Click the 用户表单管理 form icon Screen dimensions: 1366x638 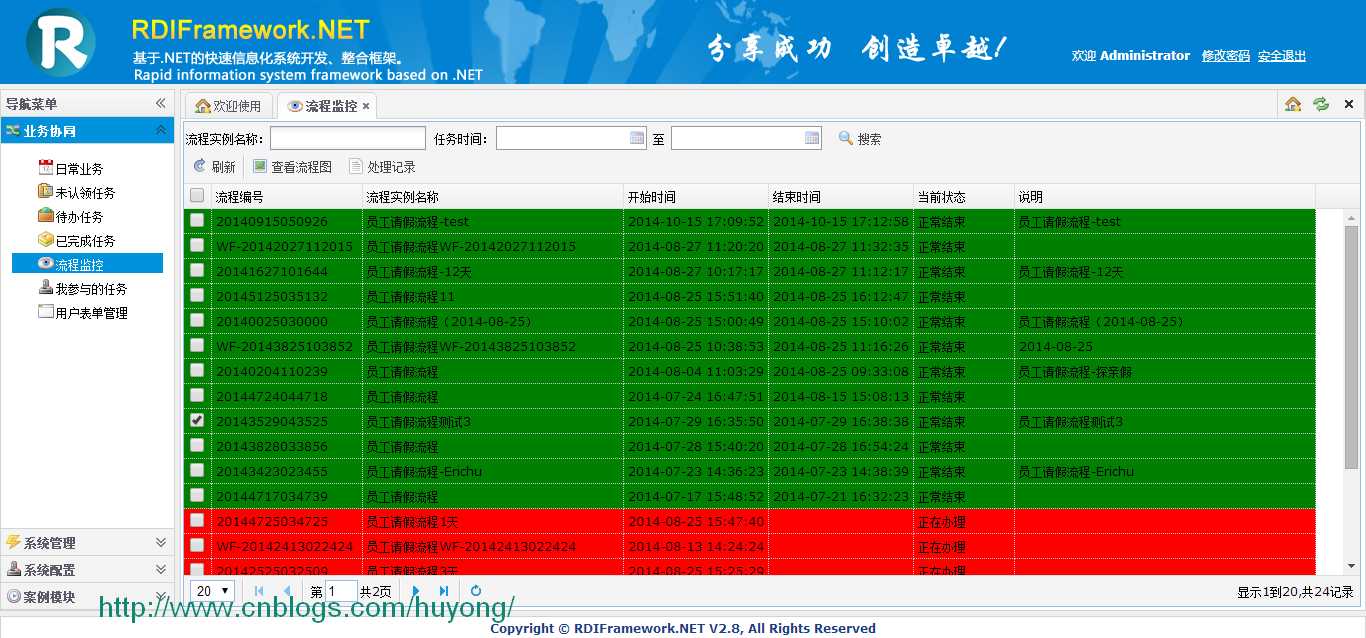tap(46, 312)
